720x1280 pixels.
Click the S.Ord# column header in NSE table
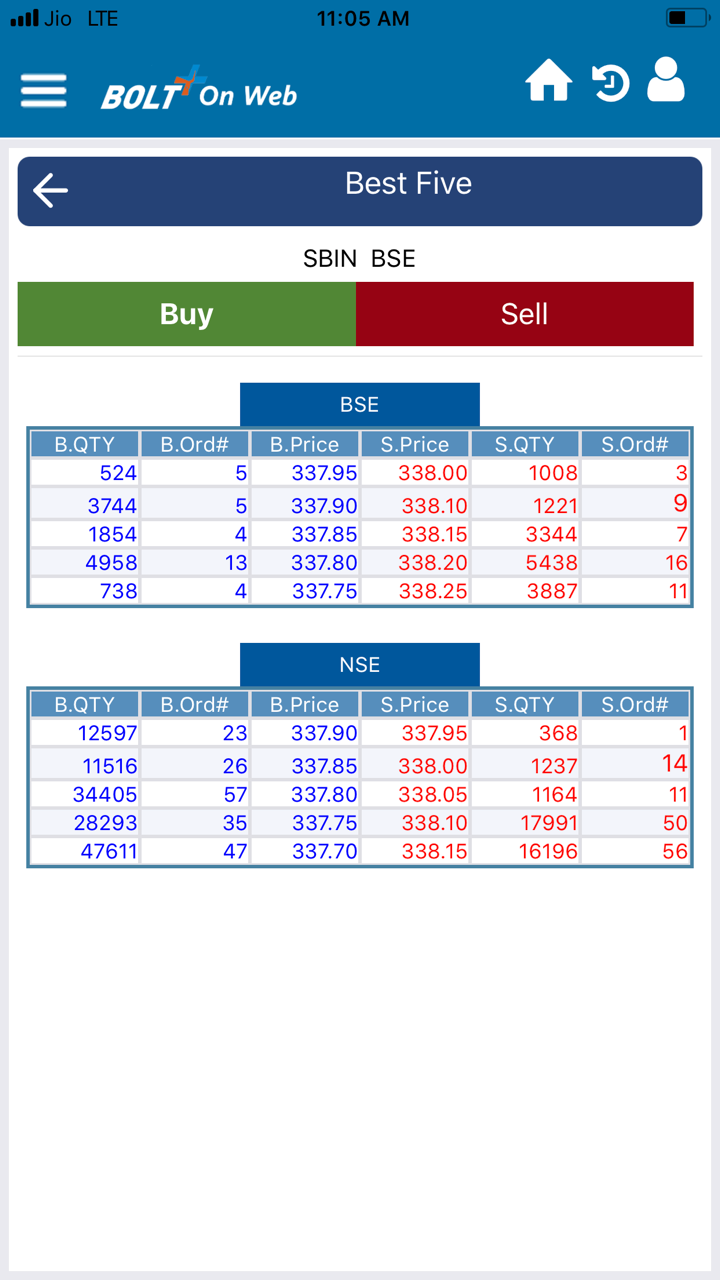(x=635, y=705)
